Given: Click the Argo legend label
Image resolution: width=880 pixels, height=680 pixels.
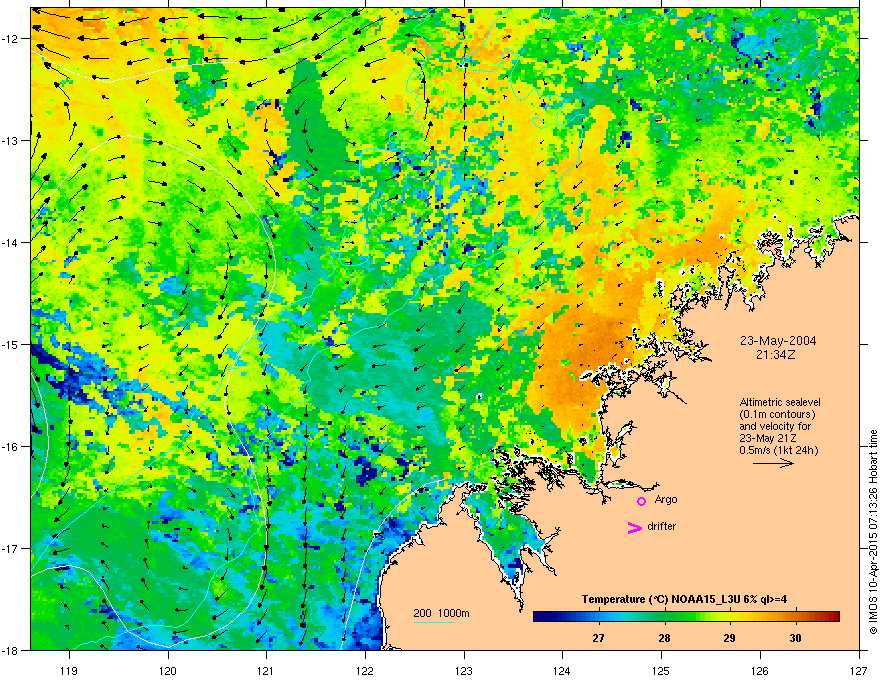Looking at the screenshot, I should coord(666,499).
